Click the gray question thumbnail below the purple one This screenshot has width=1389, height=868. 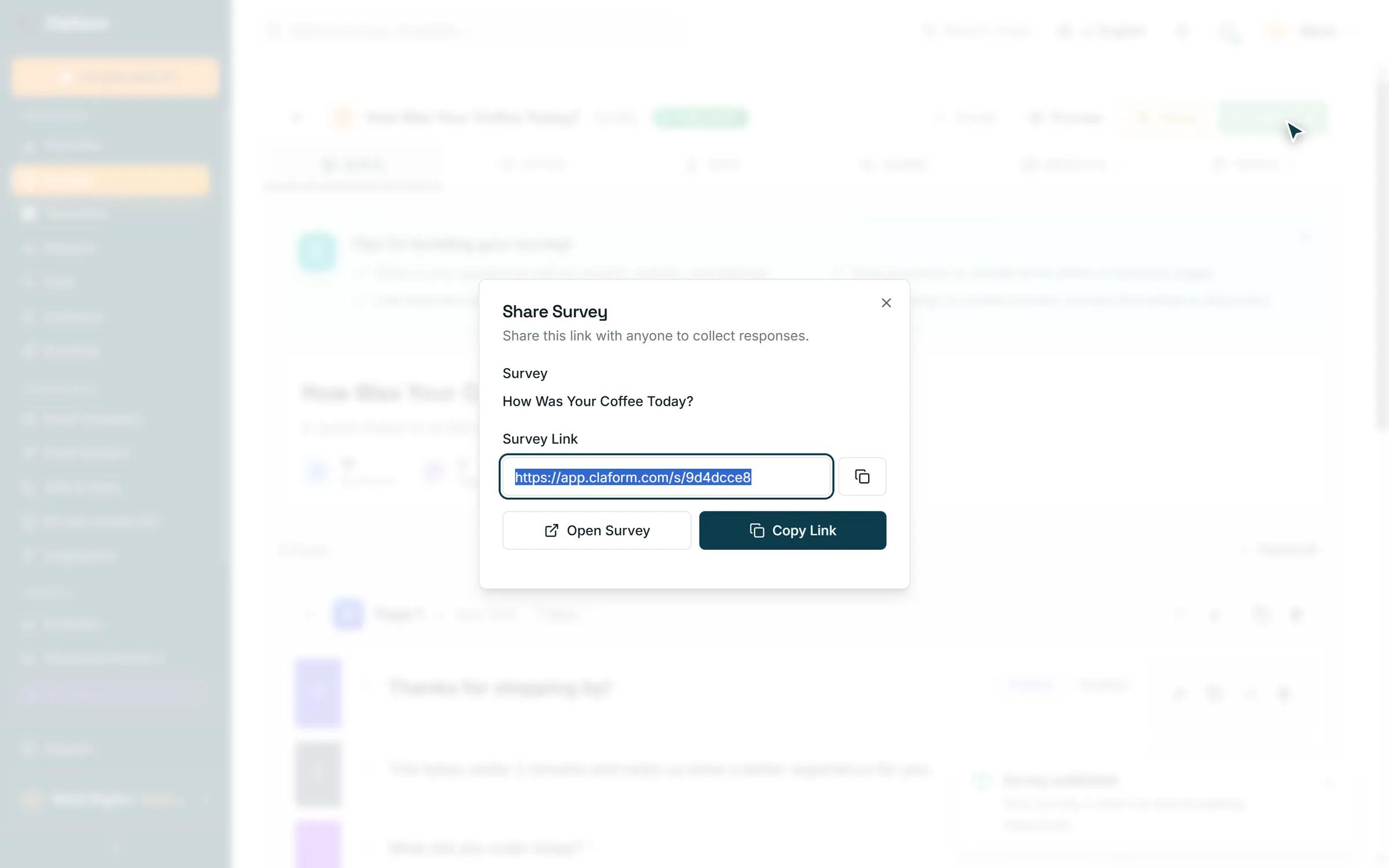tap(318, 773)
